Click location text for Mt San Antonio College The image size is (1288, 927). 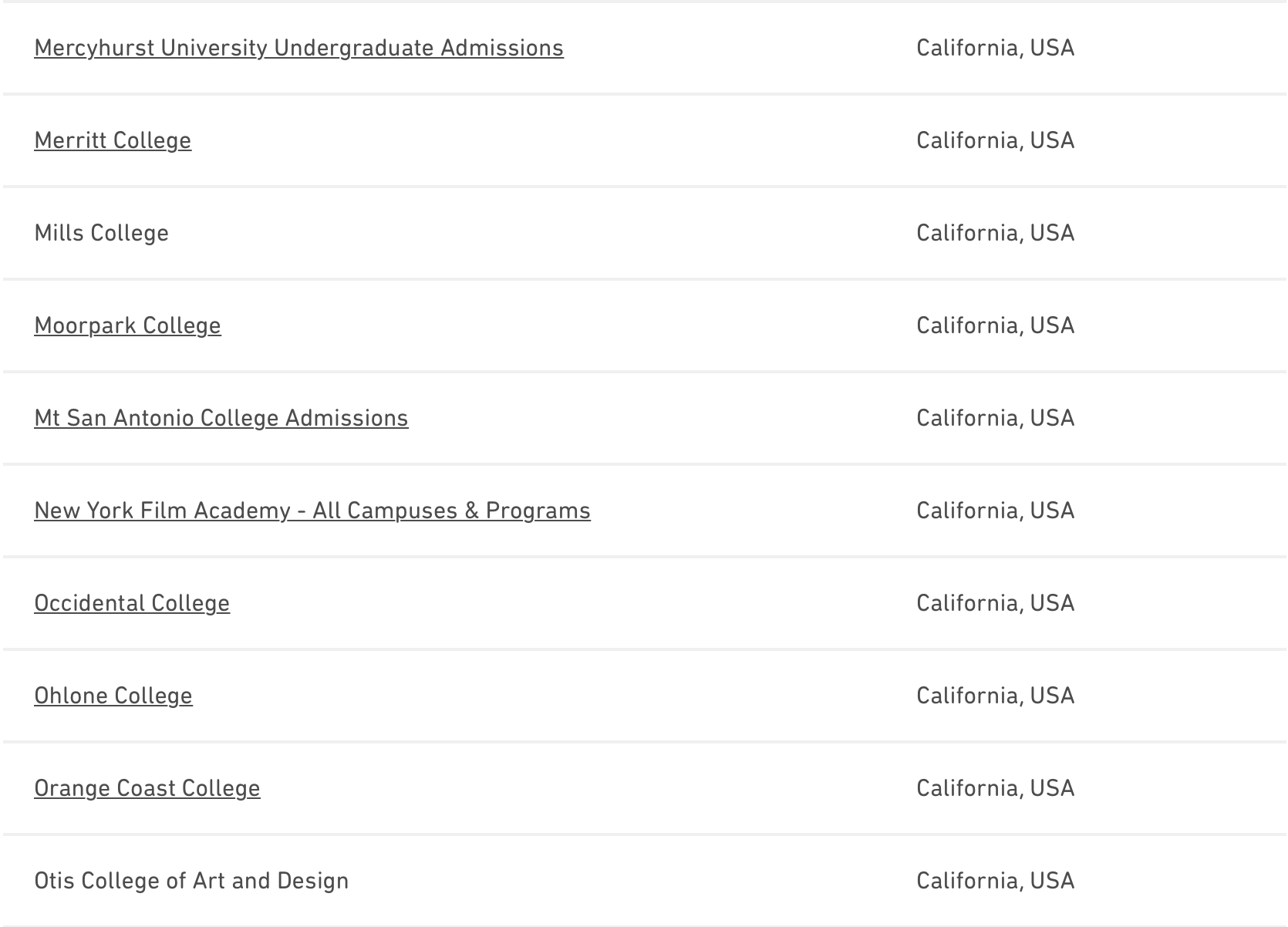click(x=995, y=418)
